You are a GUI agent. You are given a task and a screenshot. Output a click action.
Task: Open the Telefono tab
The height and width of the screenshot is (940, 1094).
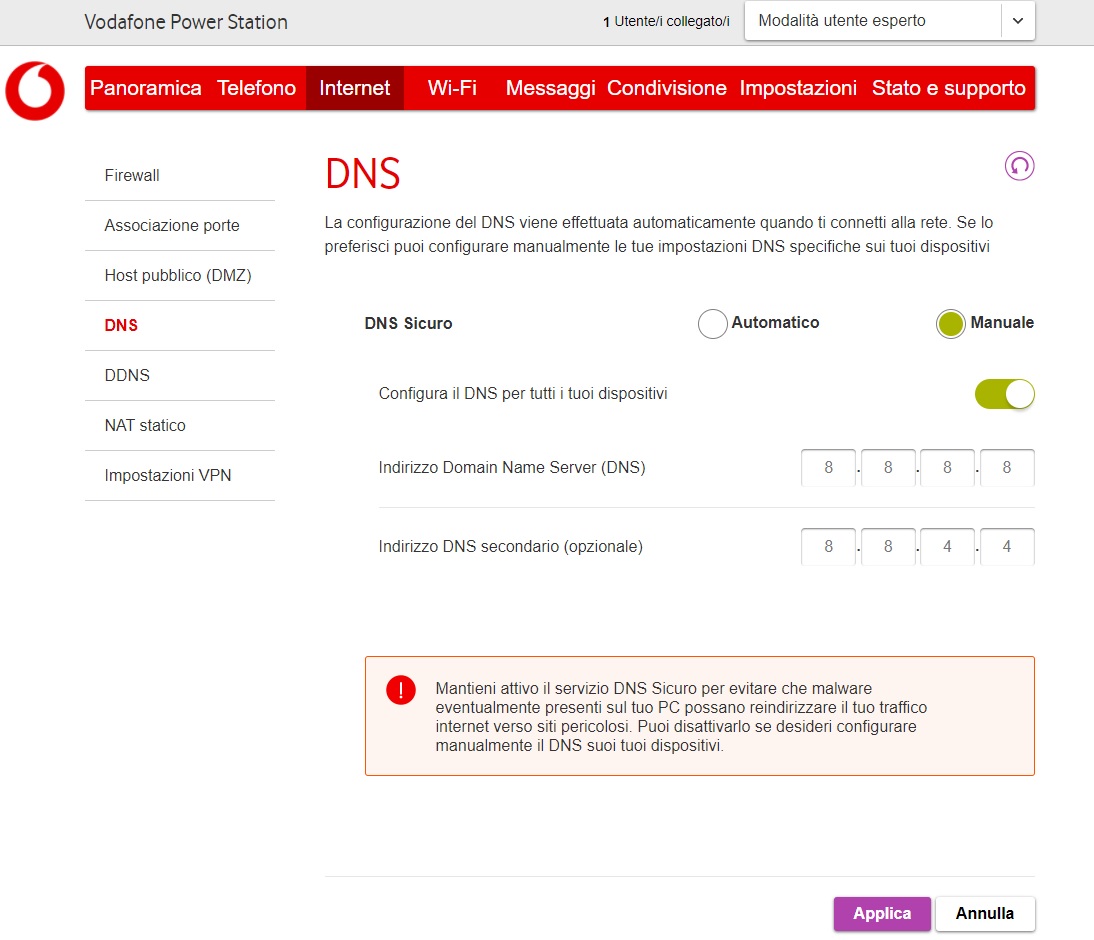[256, 88]
